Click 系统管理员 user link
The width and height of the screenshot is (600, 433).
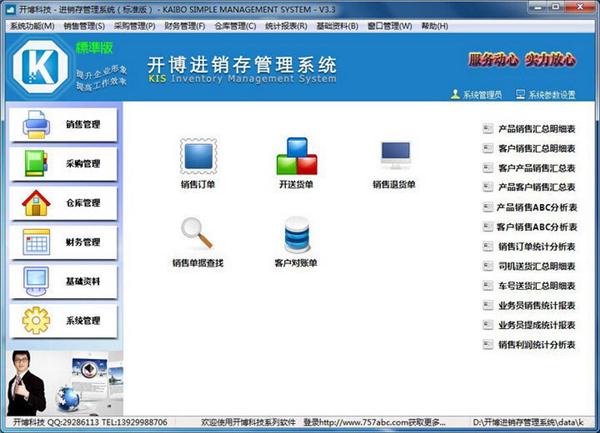click(477, 94)
